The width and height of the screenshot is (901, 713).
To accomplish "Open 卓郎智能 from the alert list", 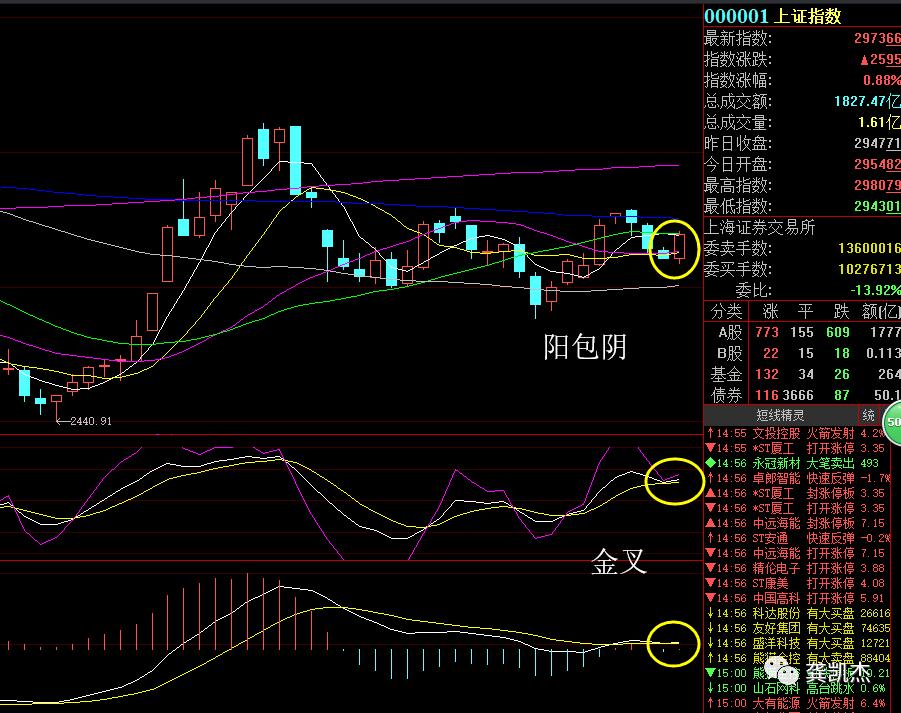I will (x=770, y=480).
